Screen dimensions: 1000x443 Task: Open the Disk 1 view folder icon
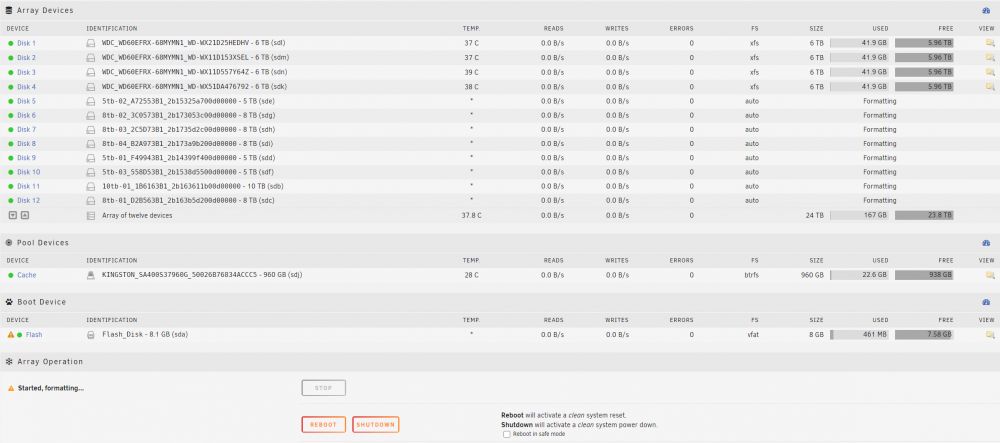point(990,43)
